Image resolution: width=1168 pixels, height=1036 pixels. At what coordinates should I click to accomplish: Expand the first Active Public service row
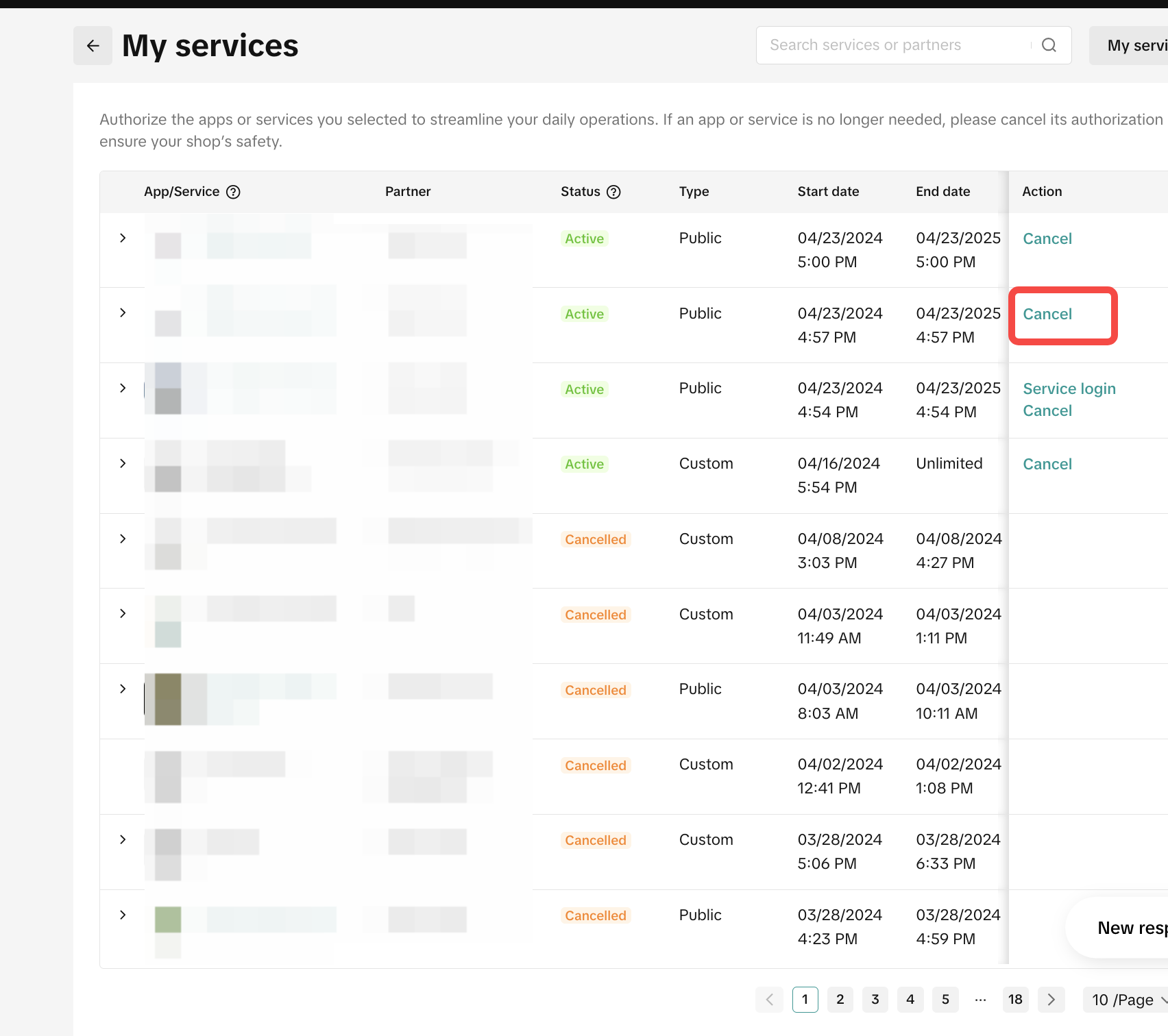coord(123,238)
